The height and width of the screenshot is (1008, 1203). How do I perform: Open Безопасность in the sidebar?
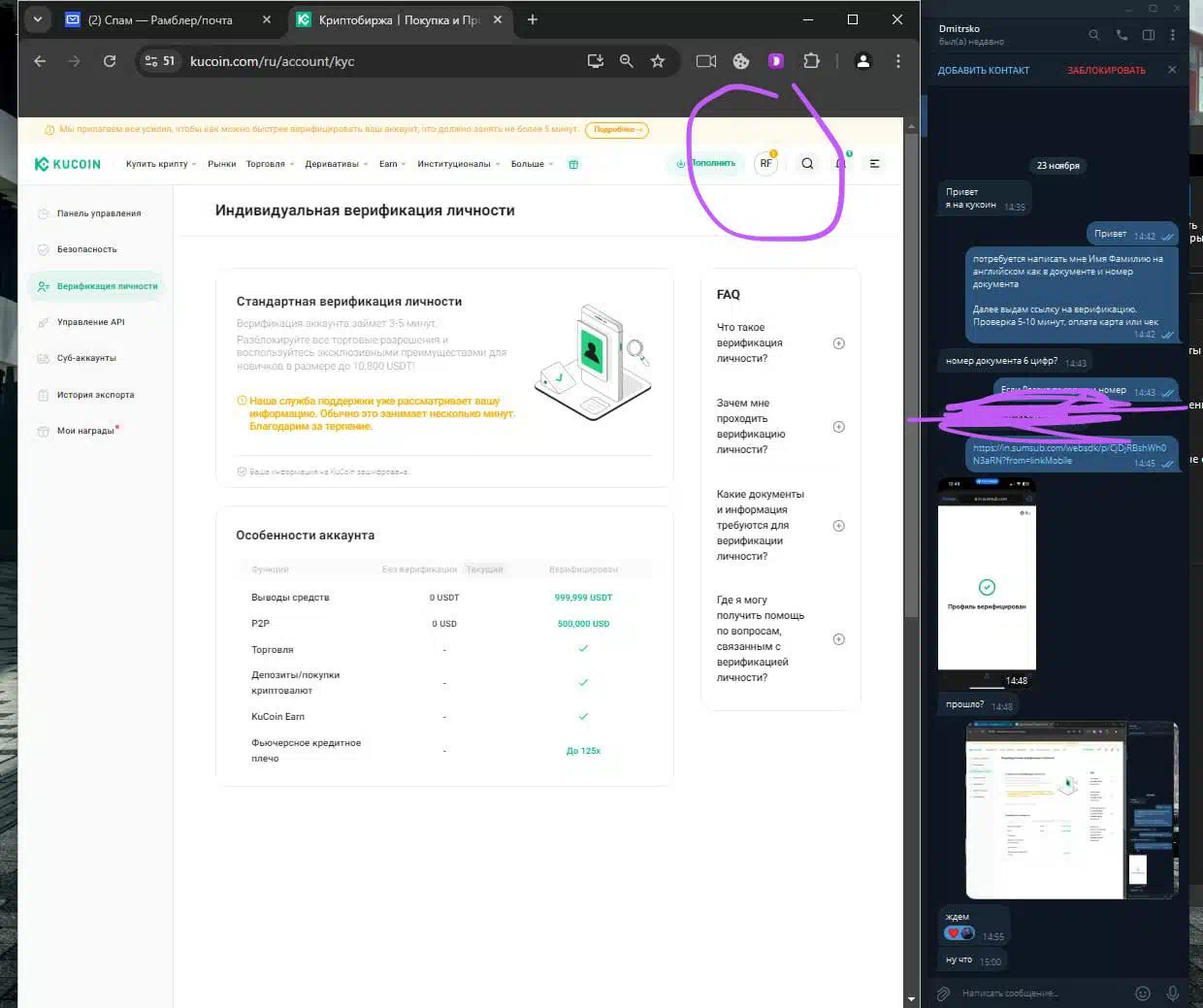coord(97,249)
